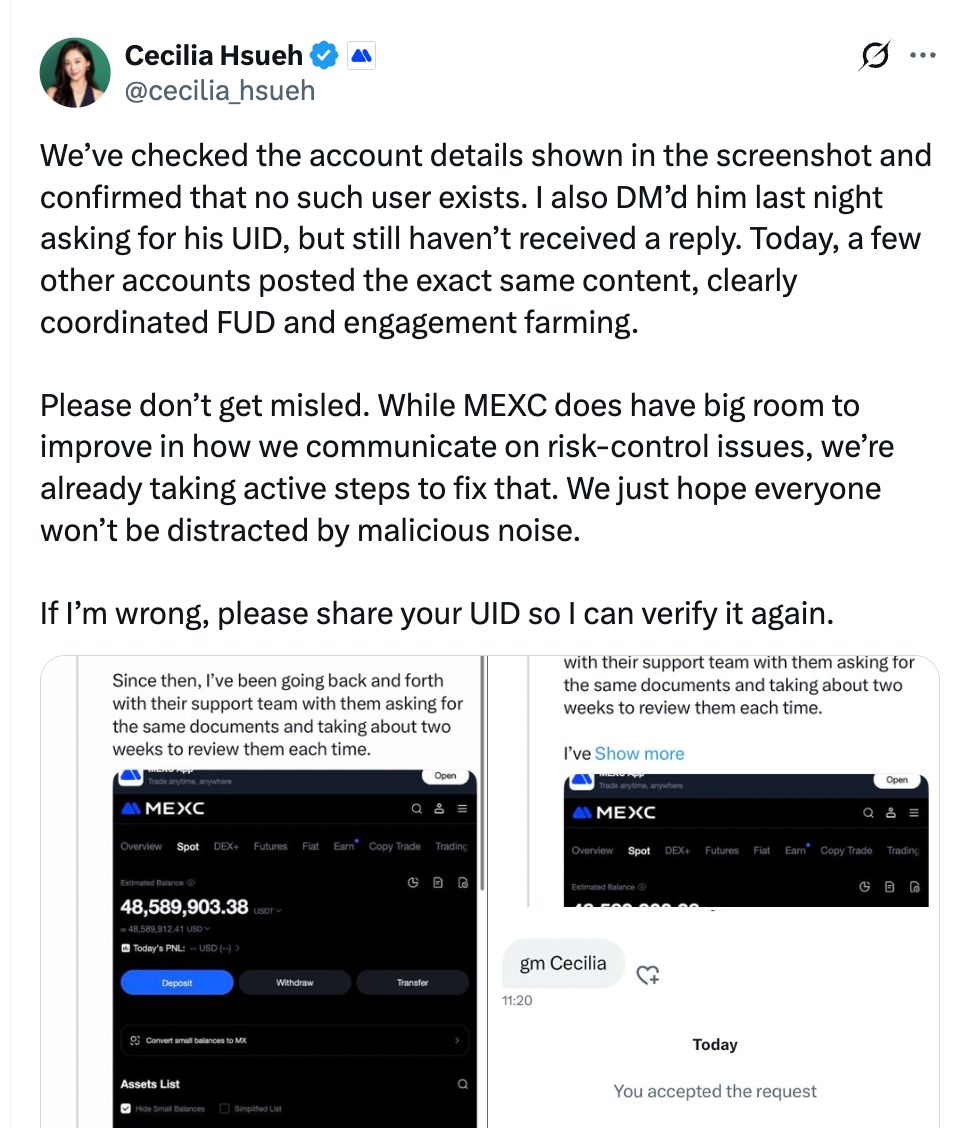Viewport: 968px width, 1128px height.
Task: Expand the Today's PNL chevron
Action: pyautogui.click(x=237, y=947)
